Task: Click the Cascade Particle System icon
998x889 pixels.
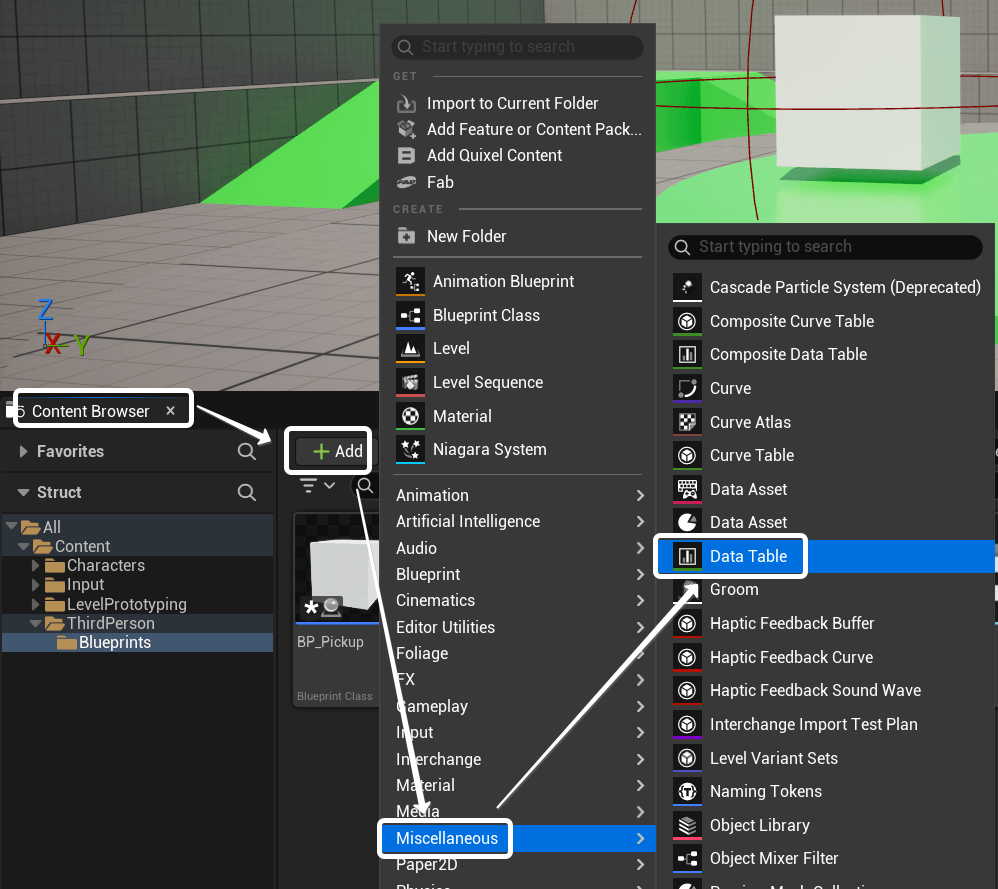Action: 687,288
